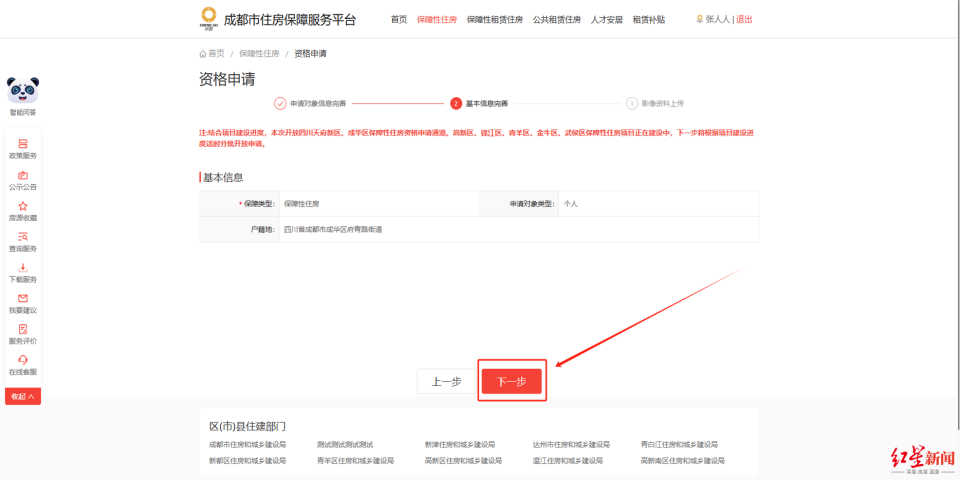Screen dimensions: 960x480
Task: Click the 基本信息 section heading
Action: 223,178
